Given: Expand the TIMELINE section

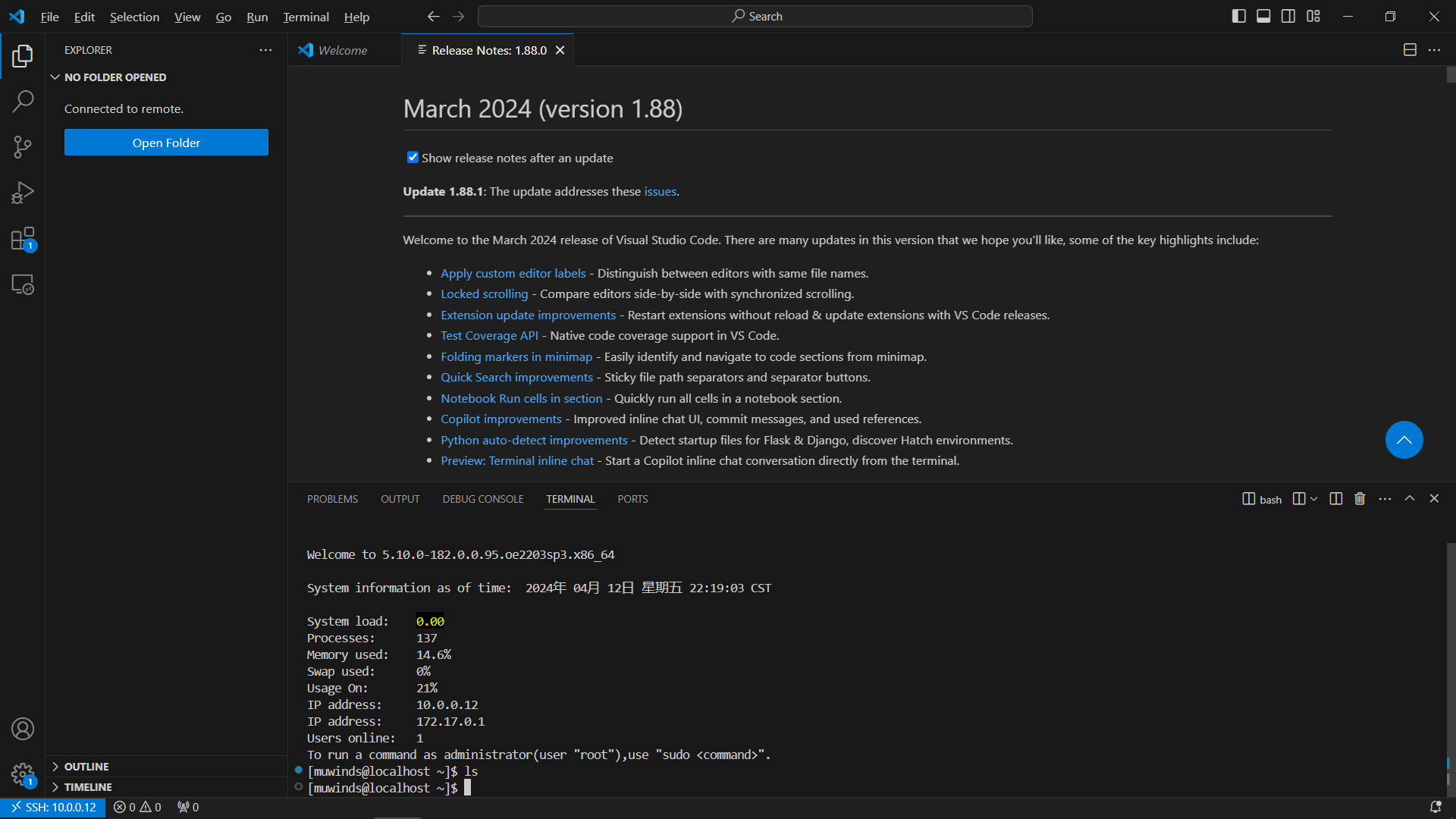Looking at the screenshot, I should click(88, 787).
